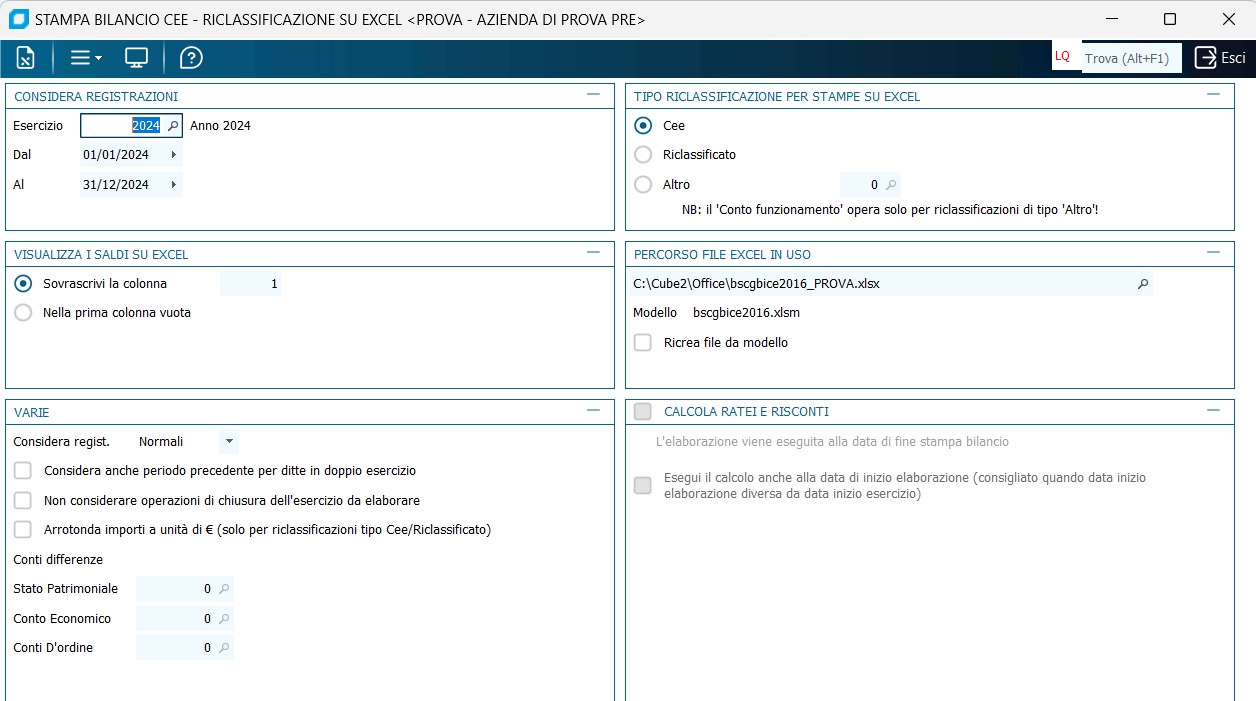The height and width of the screenshot is (701, 1256).
Task: Click the Excel export toolbar icon
Action: [26, 58]
